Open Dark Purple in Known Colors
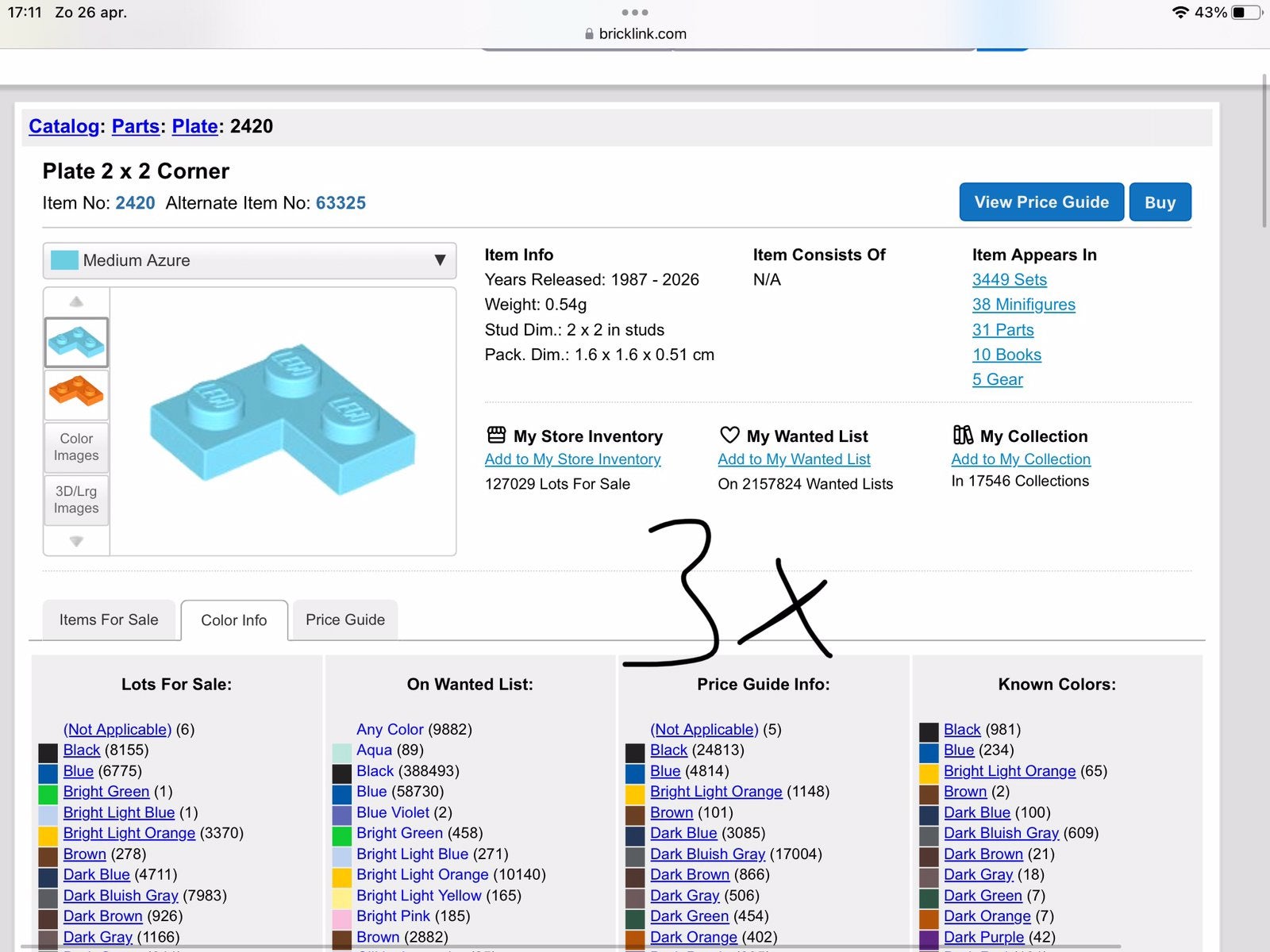This screenshot has width=1270, height=952. tap(984, 937)
